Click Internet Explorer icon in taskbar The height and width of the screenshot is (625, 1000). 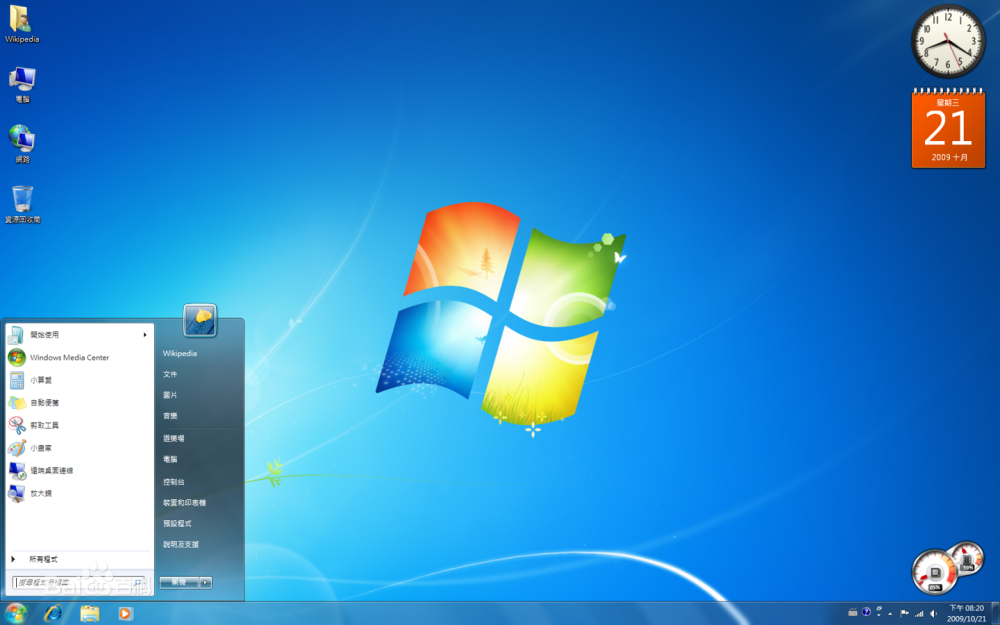tap(53, 613)
